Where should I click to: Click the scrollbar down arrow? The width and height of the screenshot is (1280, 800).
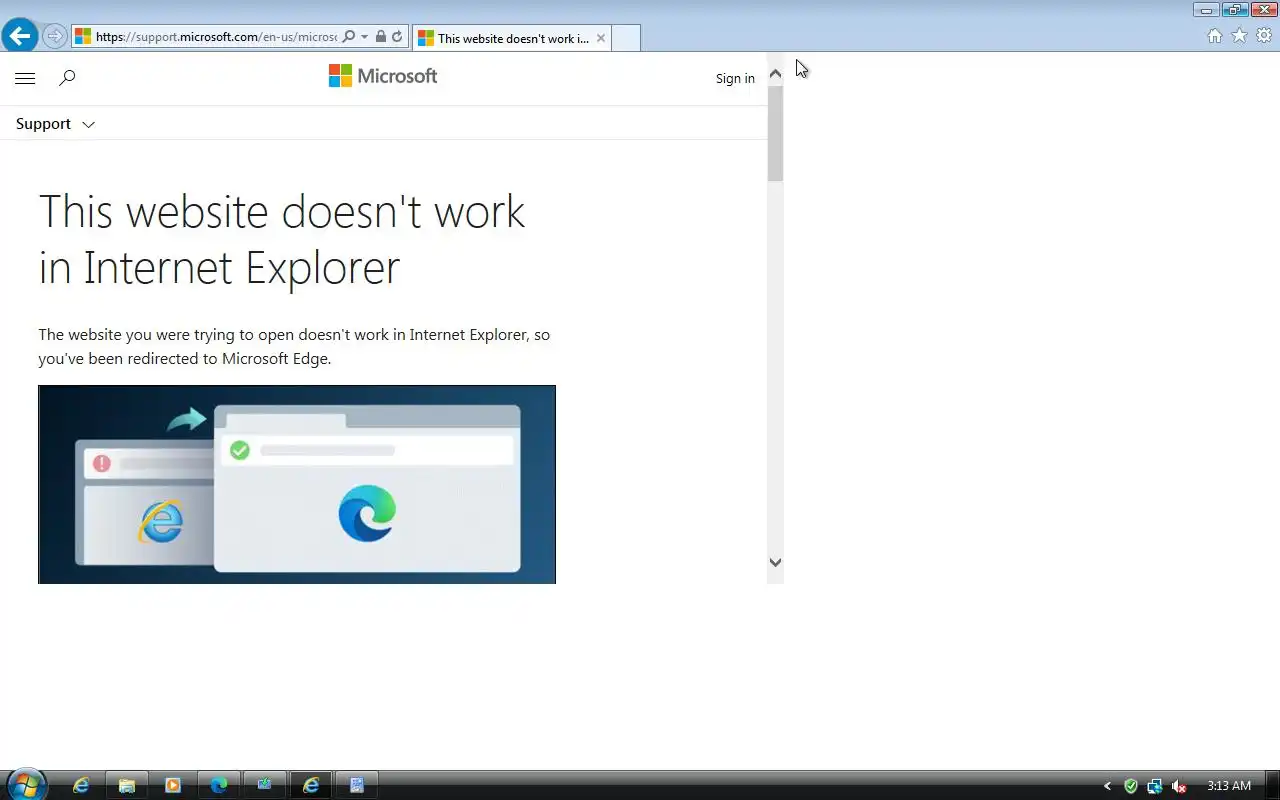775,562
